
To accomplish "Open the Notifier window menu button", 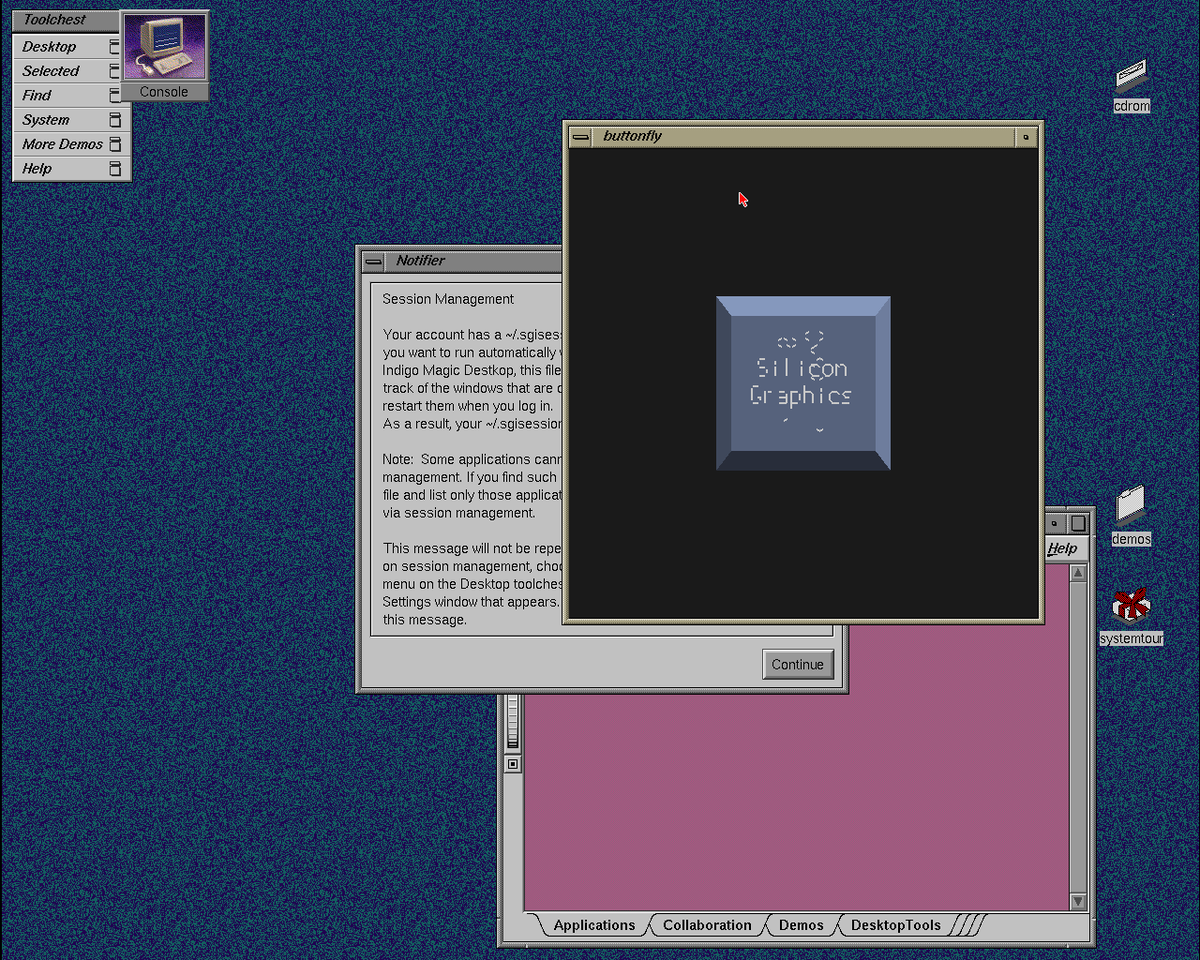I will coord(373,261).
